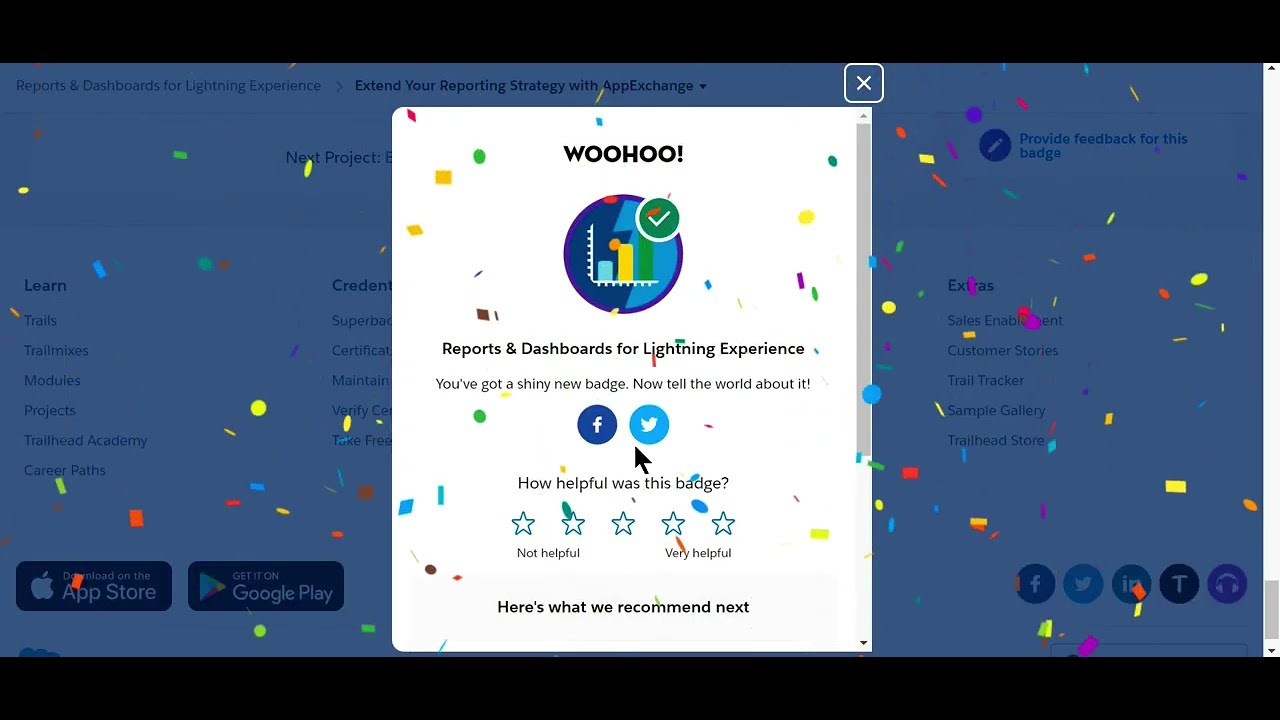Open the Sample Gallery link
This screenshot has width=1280, height=720.
997,410
